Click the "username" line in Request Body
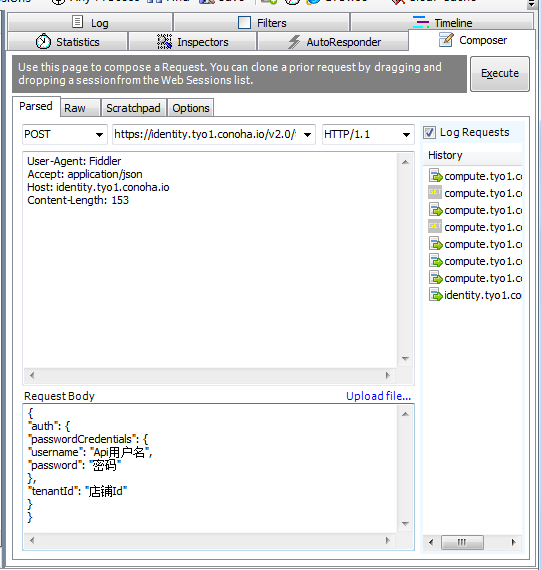 (90, 452)
